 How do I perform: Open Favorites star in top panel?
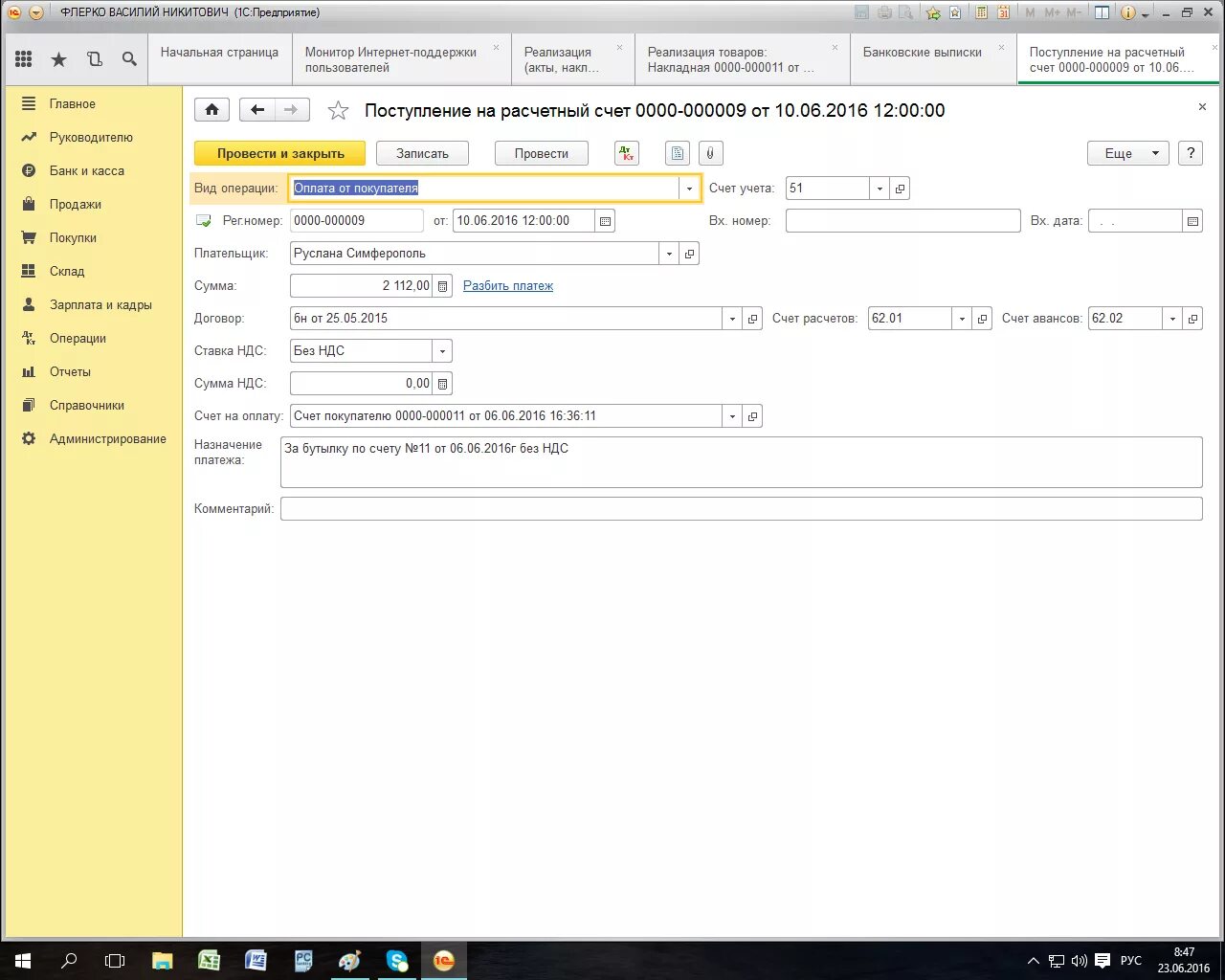coord(58,59)
